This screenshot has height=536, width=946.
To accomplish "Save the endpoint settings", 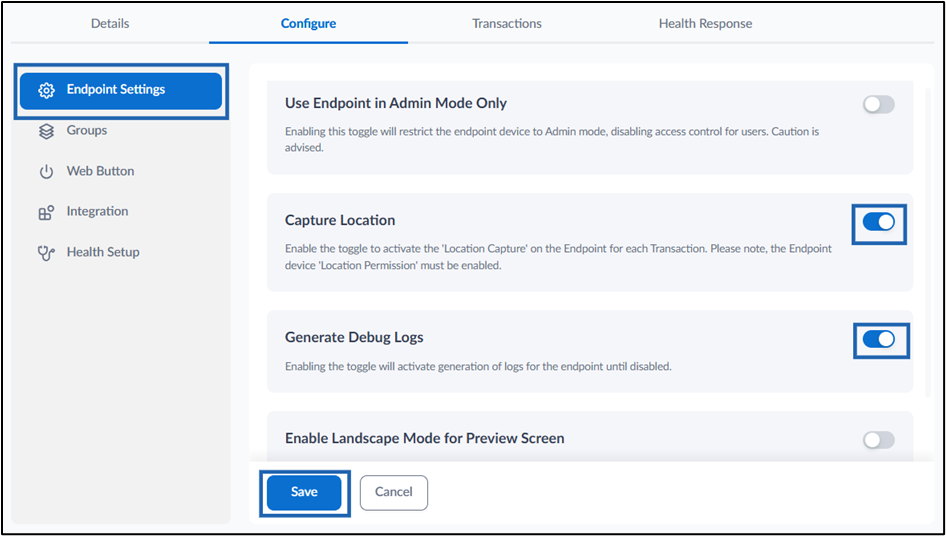I will point(304,492).
